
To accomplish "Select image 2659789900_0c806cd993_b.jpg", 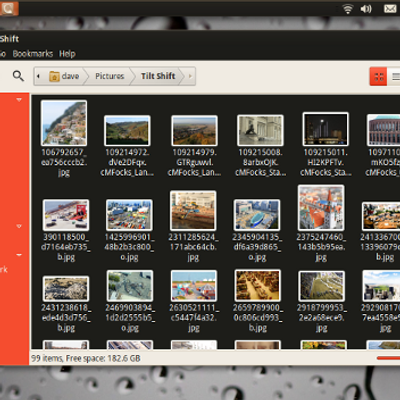I will click(257, 285).
